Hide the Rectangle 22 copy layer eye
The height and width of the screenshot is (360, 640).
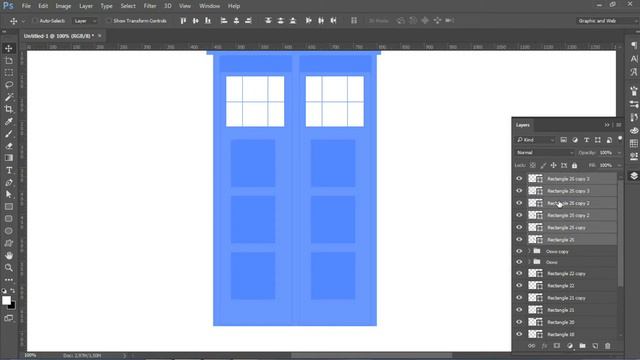[x=519, y=273]
